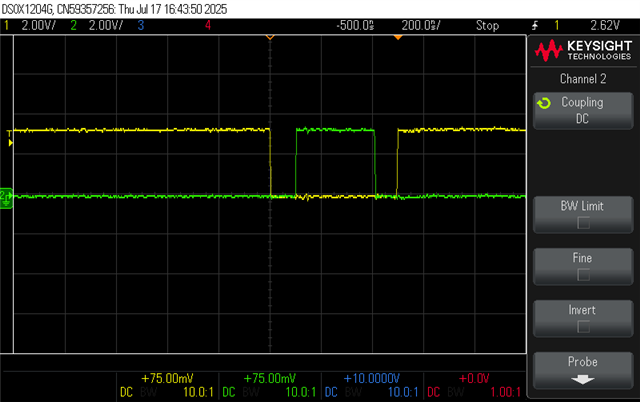The width and height of the screenshot is (640, 402).
Task: Enable the Fine adjustment checkbox
Action: [x=583, y=275]
